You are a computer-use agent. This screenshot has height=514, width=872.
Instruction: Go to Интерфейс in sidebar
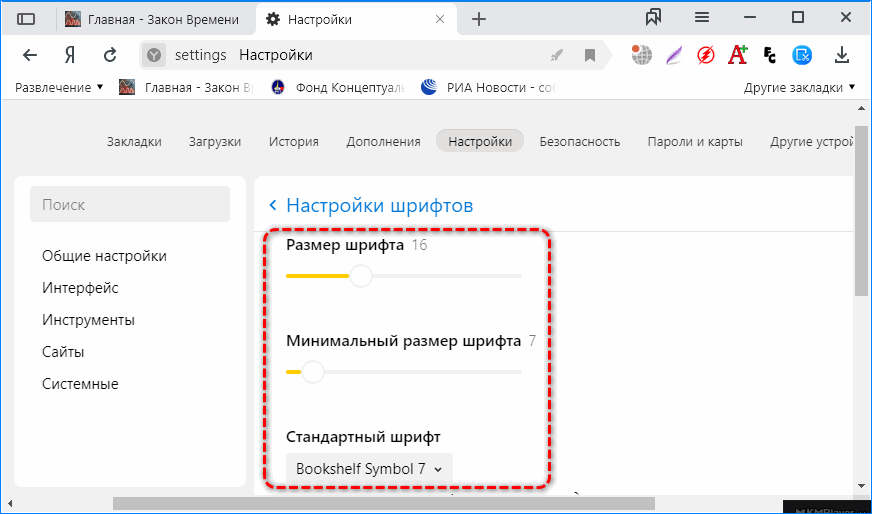coord(80,288)
